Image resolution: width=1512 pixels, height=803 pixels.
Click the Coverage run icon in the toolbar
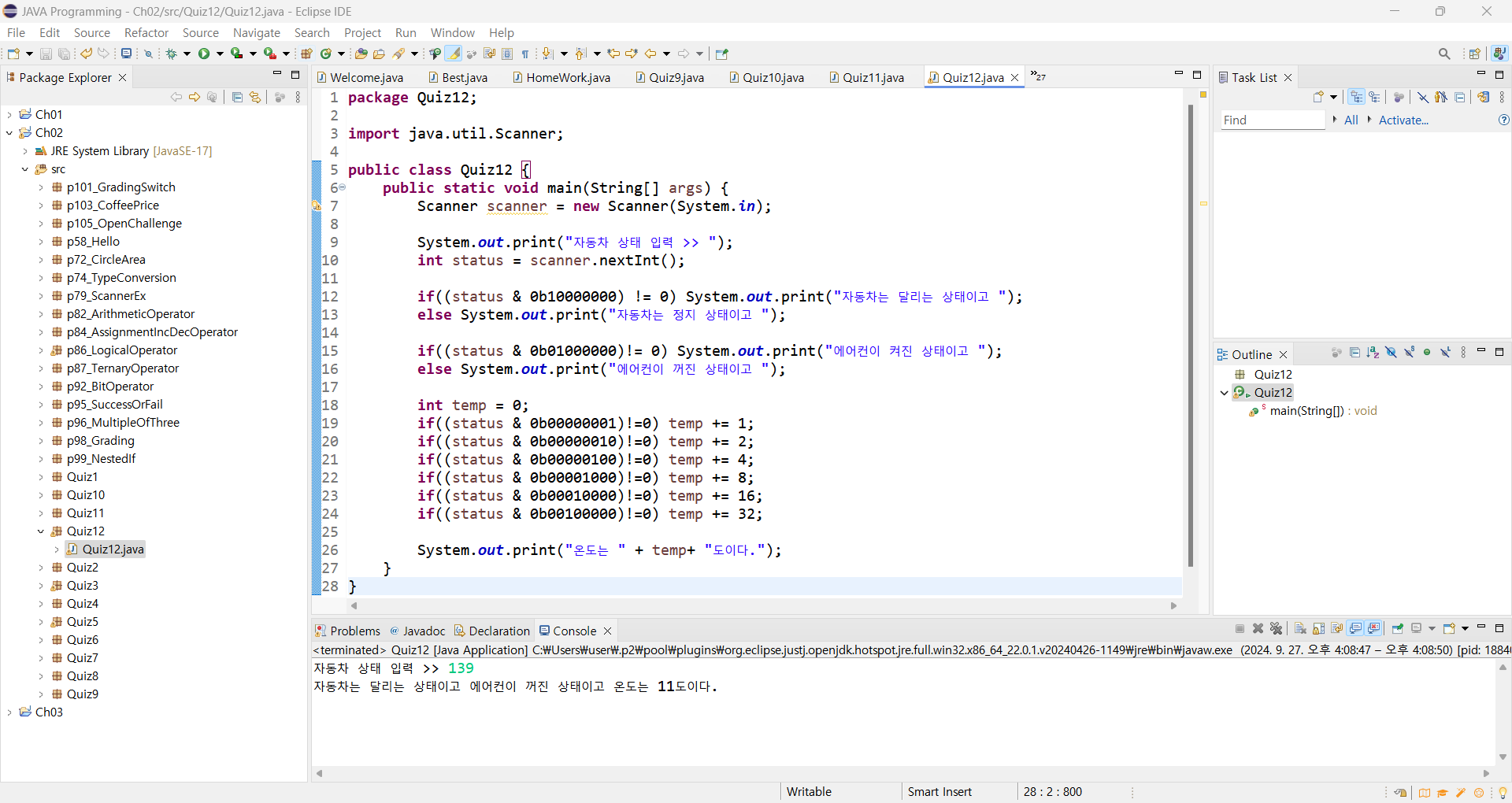pos(236,54)
